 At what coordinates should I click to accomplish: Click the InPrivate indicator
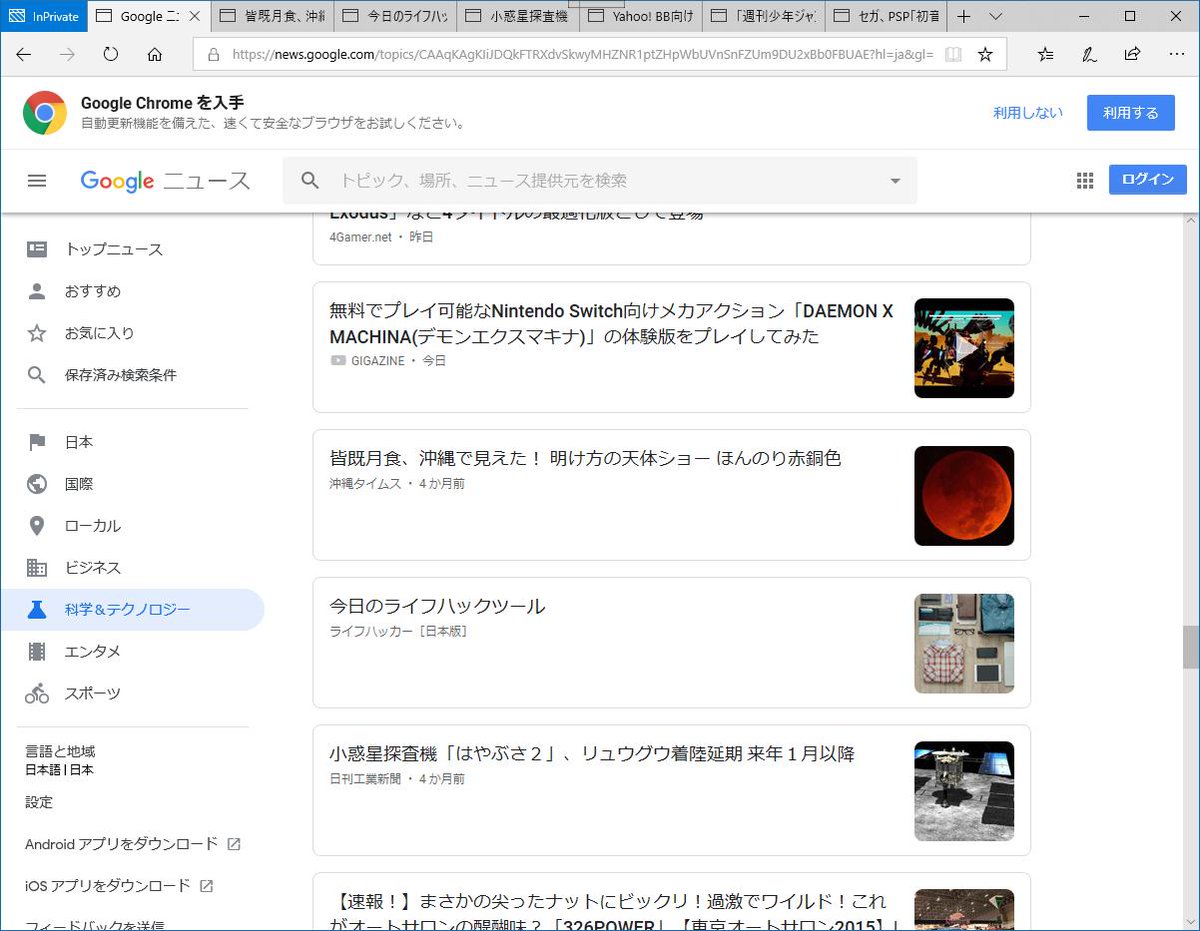coord(44,17)
